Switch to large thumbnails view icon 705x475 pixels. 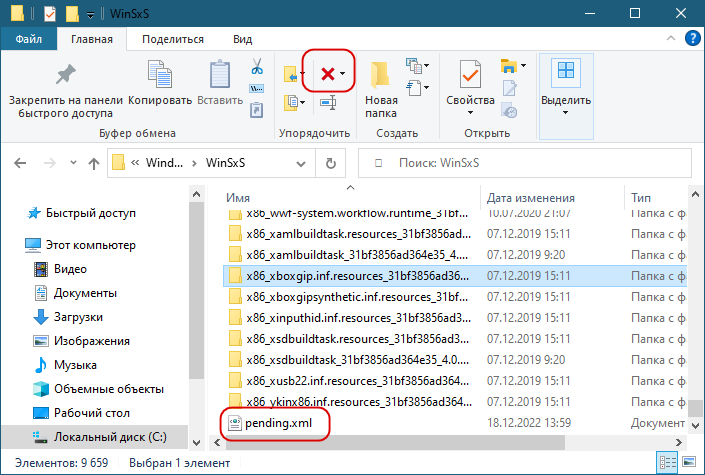tap(689, 462)
